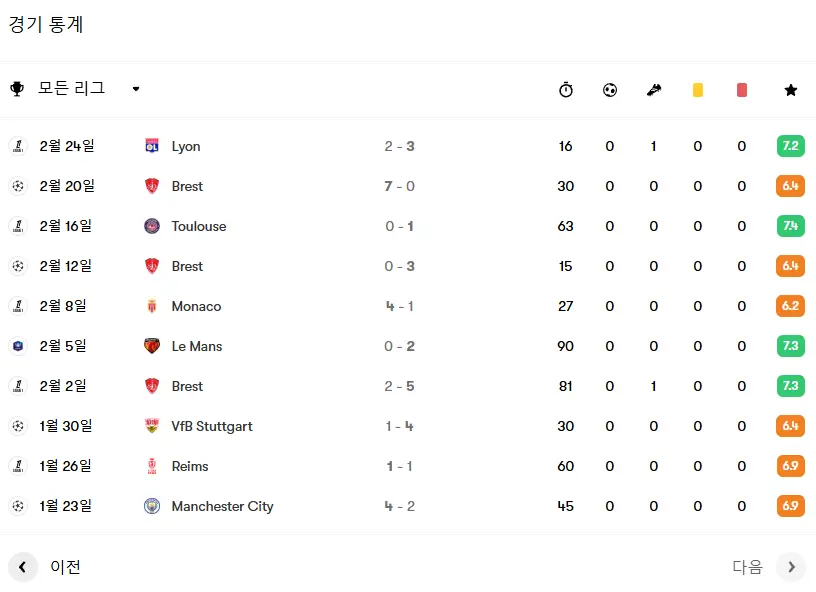Go to previous page with 이전 arrow
The width and height of the screenshot is (816, 592).
[x=23, y=567]
